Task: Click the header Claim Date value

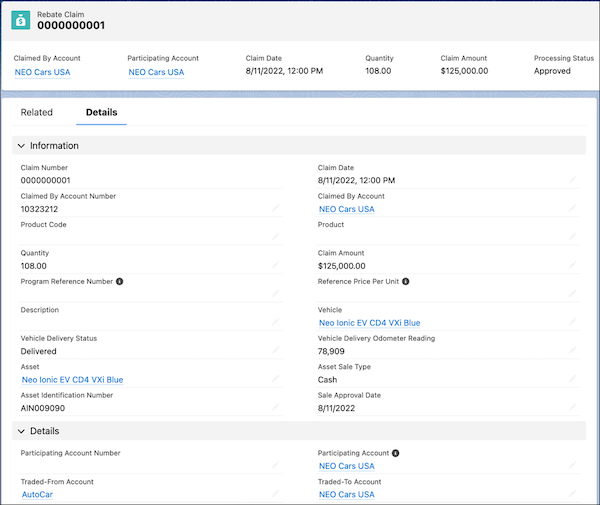Action: (284, 71)
